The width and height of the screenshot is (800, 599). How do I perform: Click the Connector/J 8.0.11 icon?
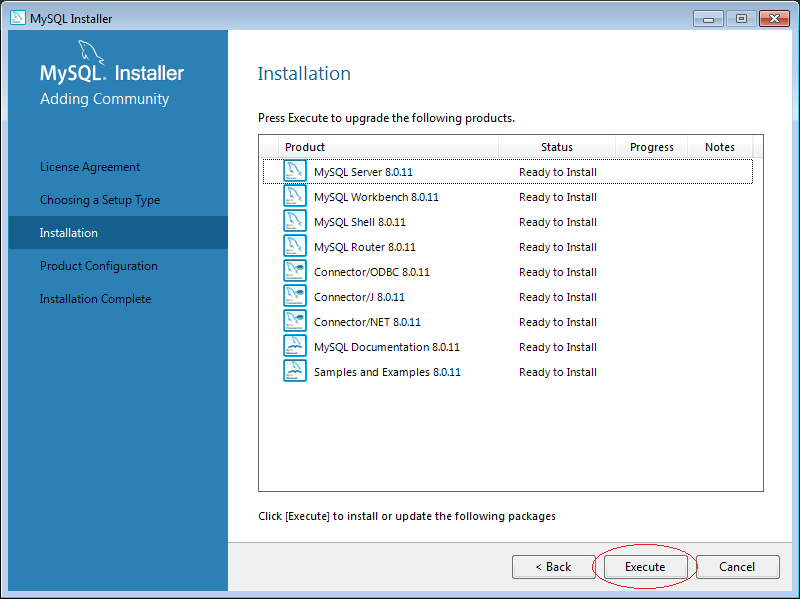pos(294,297)
